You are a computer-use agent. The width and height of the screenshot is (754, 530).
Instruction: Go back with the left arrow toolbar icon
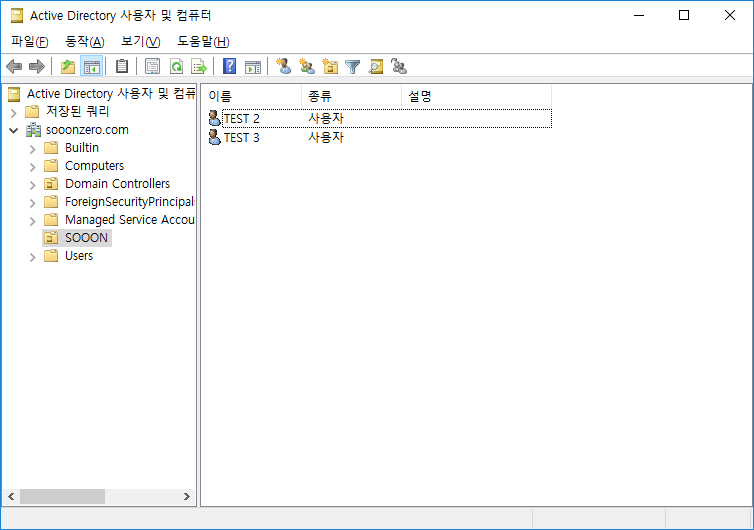14,66
